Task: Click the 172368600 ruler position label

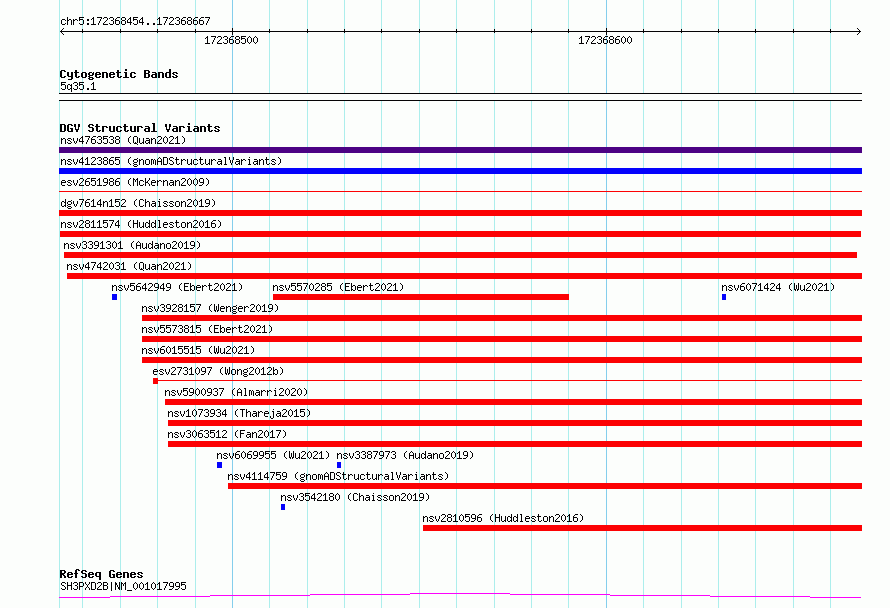Action: click(x=605, y=40)
